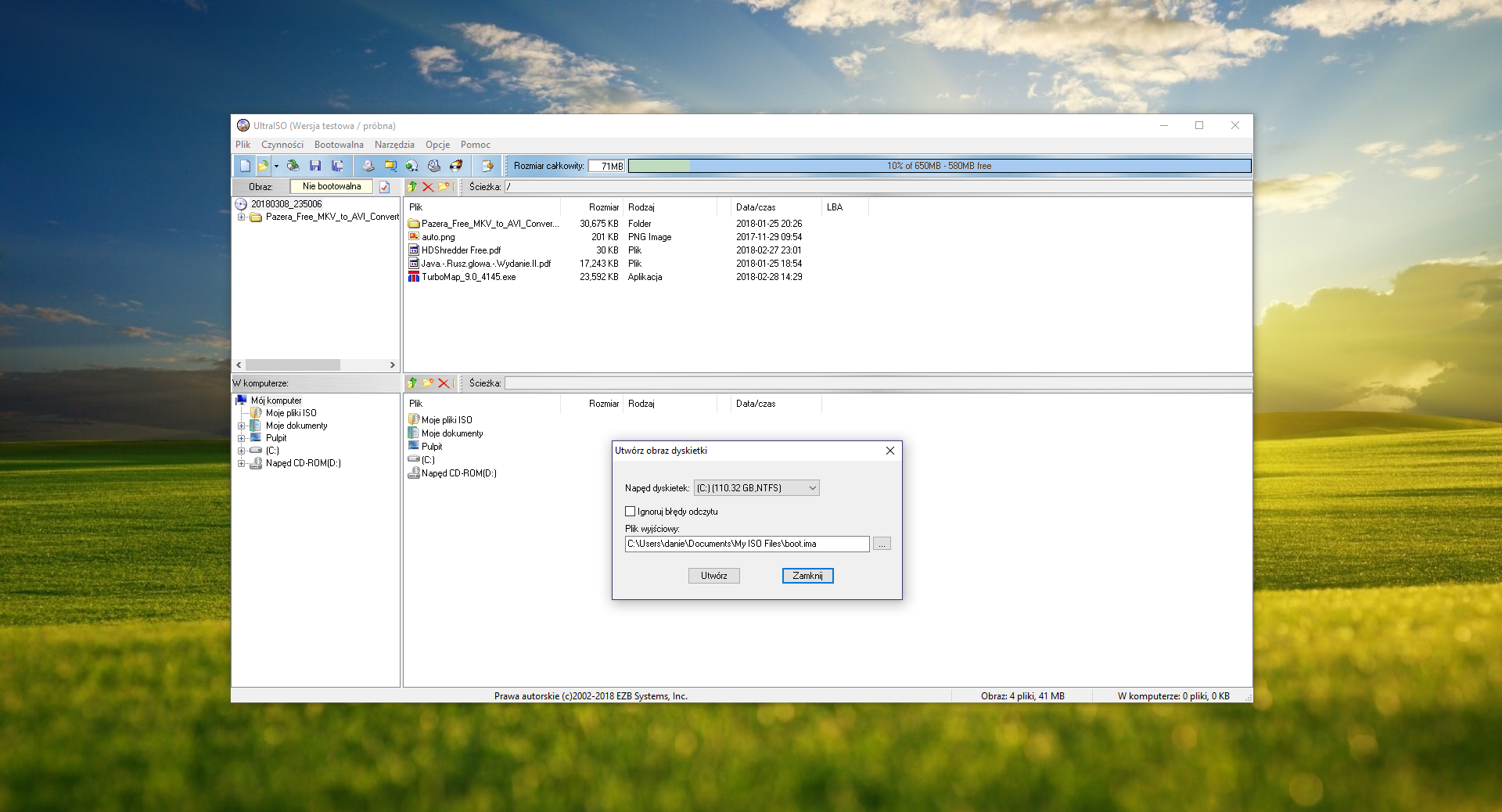Open the Bootowalna menu
The width and height of the screenshot is (1502, 812).
(339, 145)
